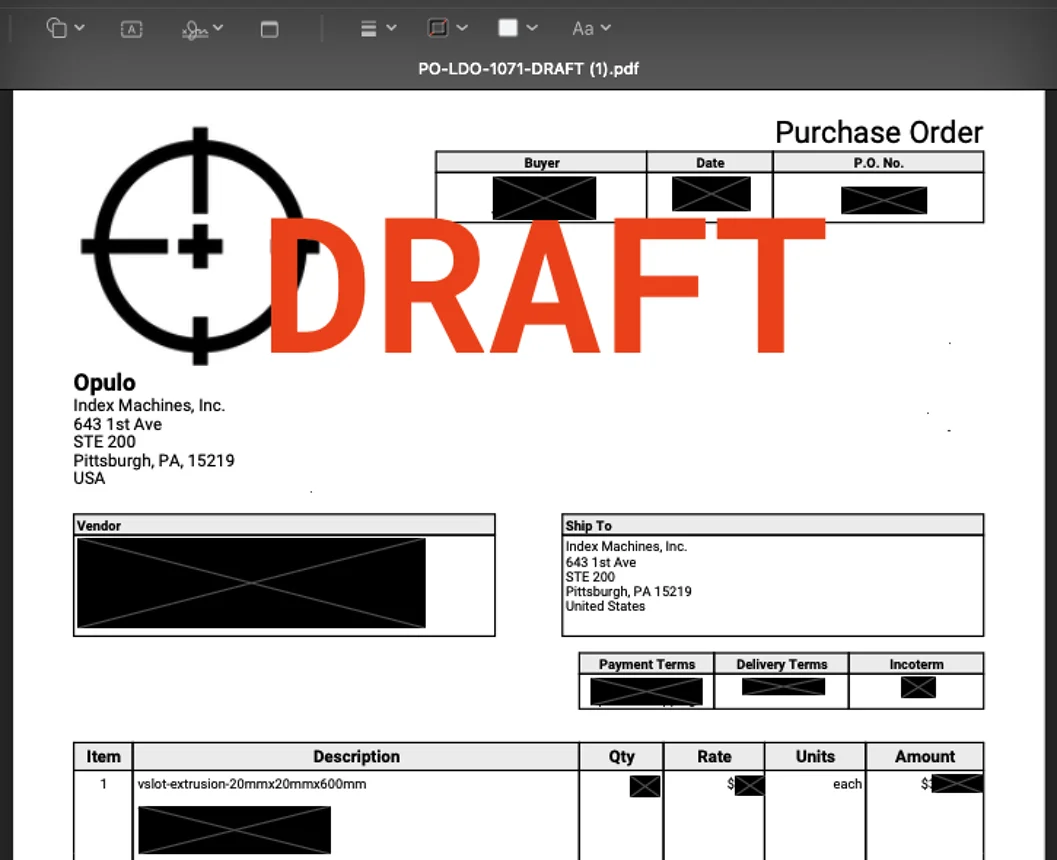Open the Shapes tool in markup toolbar
The height and width of the screenshot is (860, 1057).
coord(57,29)
